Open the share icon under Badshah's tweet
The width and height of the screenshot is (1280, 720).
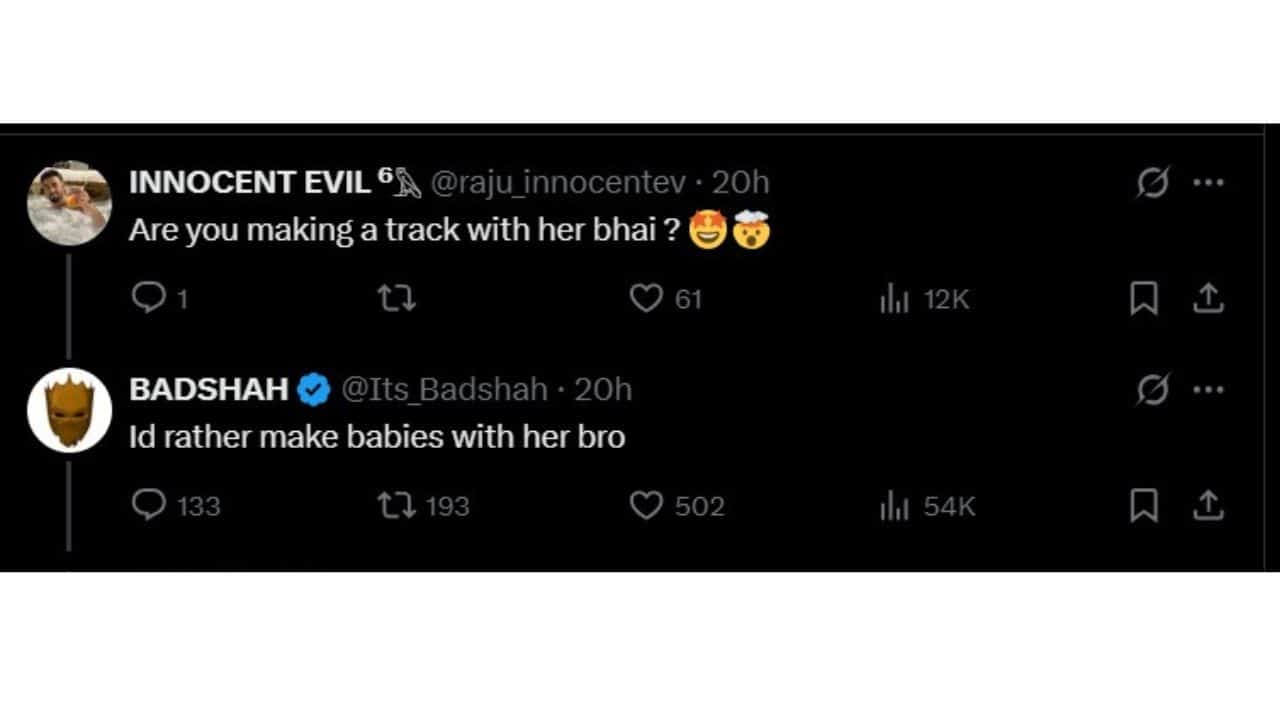point(1209,506)
